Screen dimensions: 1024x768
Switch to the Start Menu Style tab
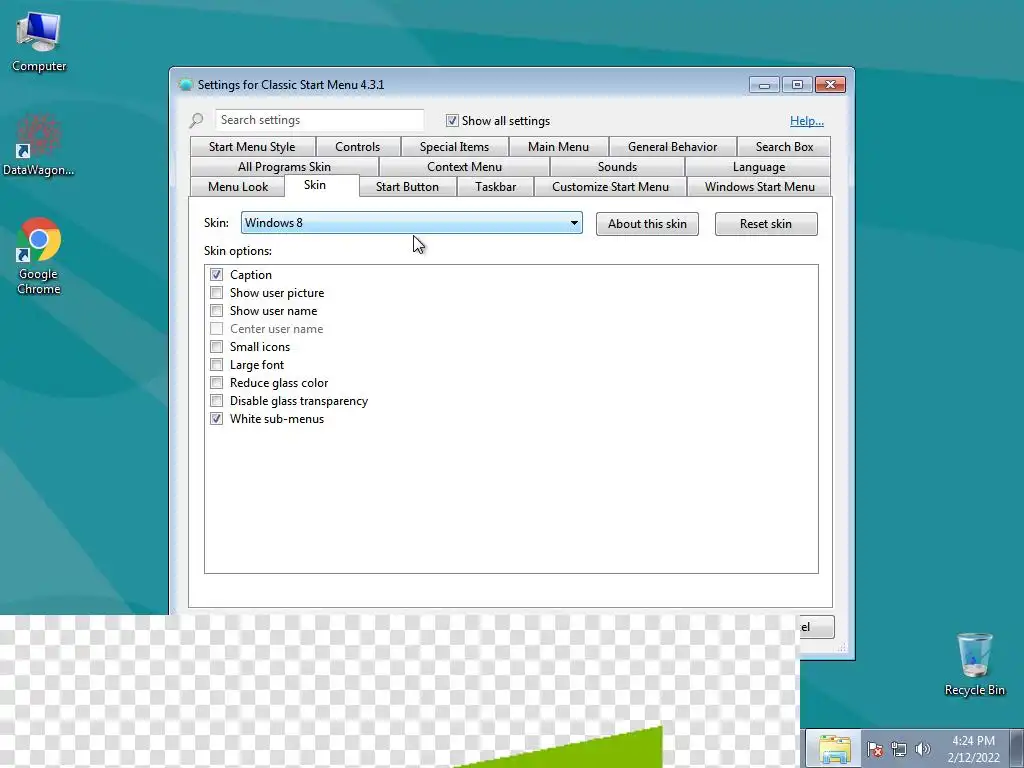click(252, 147)
